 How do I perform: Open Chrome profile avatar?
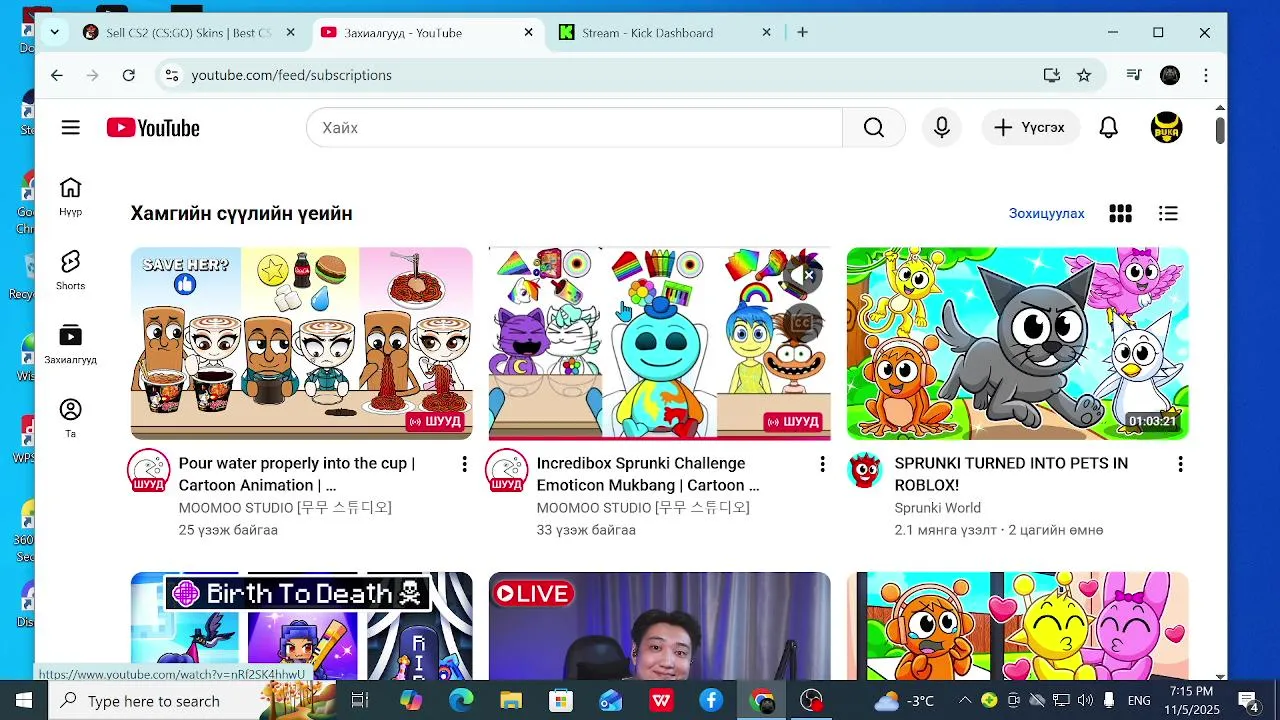[x=1170, y=75]
